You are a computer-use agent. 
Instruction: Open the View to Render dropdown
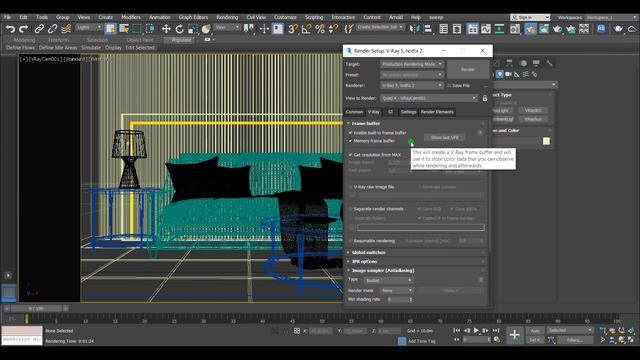[x=429, y=98]
